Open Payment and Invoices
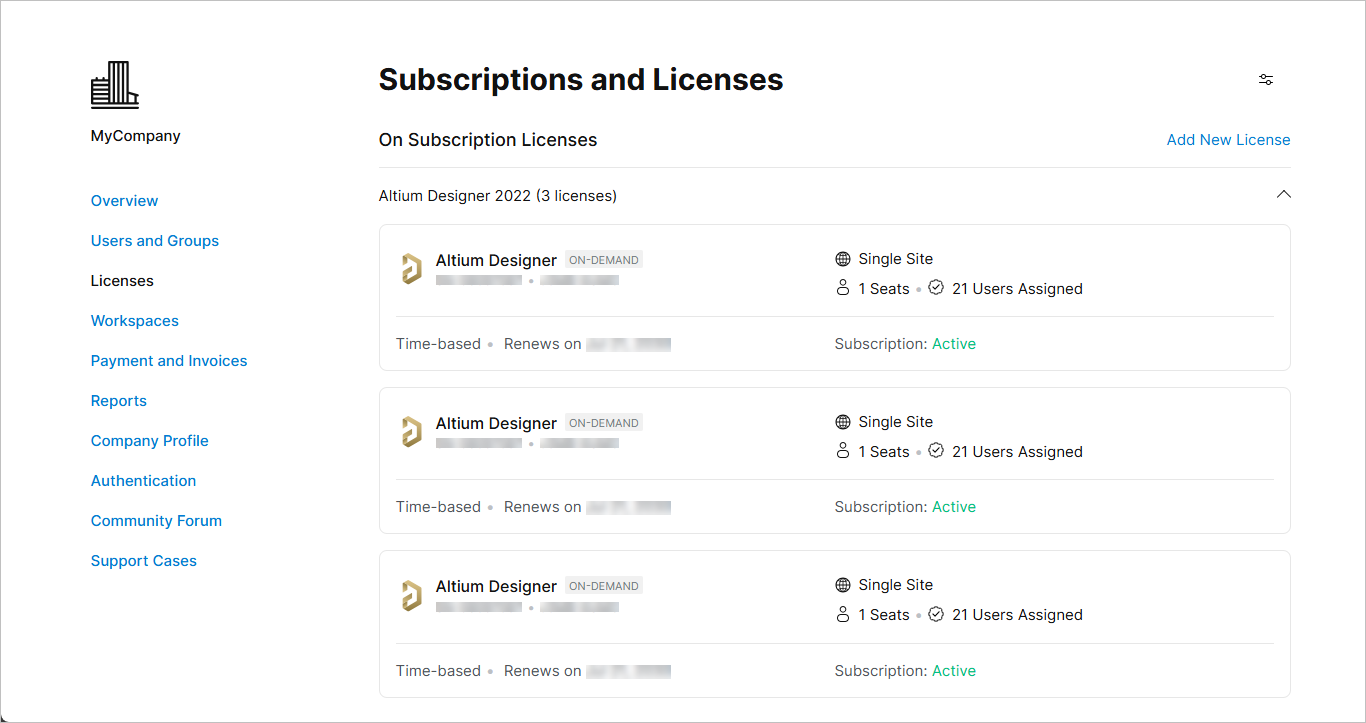This screenshot has height=723, width=1366. coord(169,361)
